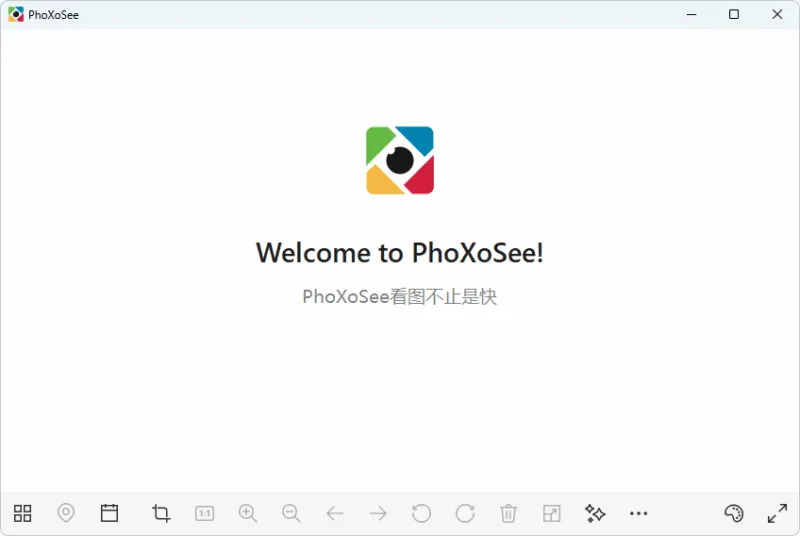Rotate image counterclockwise
Image resolution: width=800 pixels, height=536 pixels.
(x=421, y=514)
